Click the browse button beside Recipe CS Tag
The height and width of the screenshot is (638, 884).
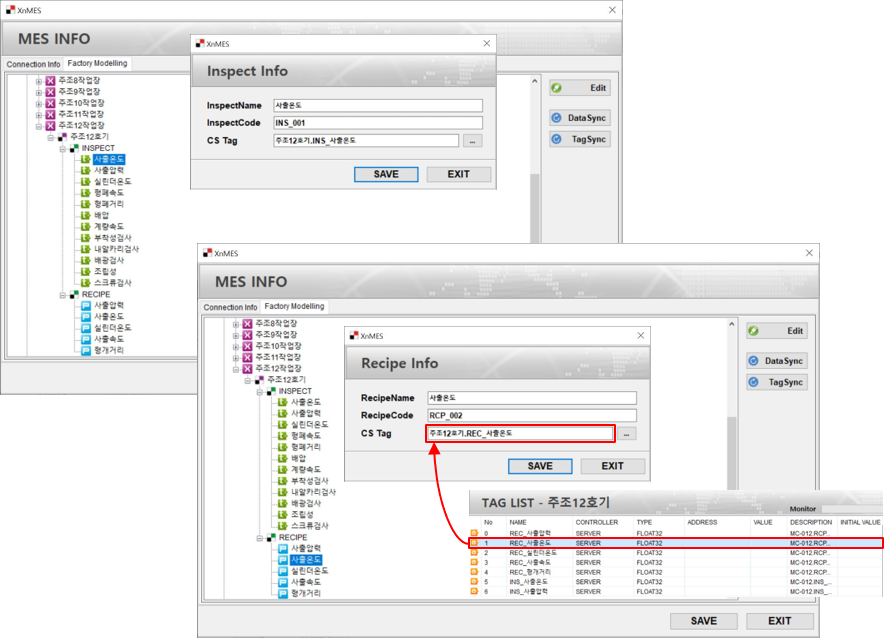[626, 434]
